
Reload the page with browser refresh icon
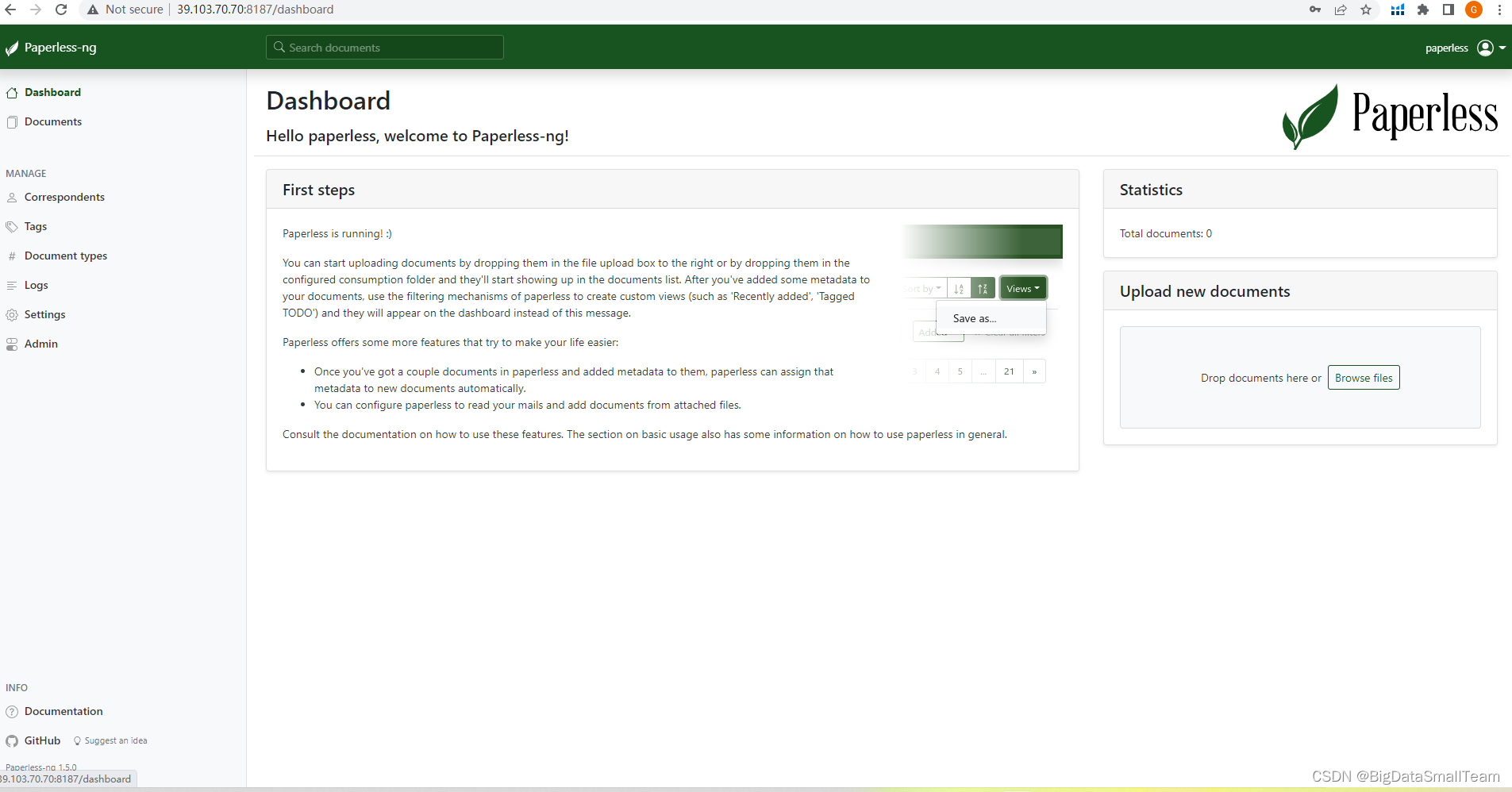click(x=61, y=10)
